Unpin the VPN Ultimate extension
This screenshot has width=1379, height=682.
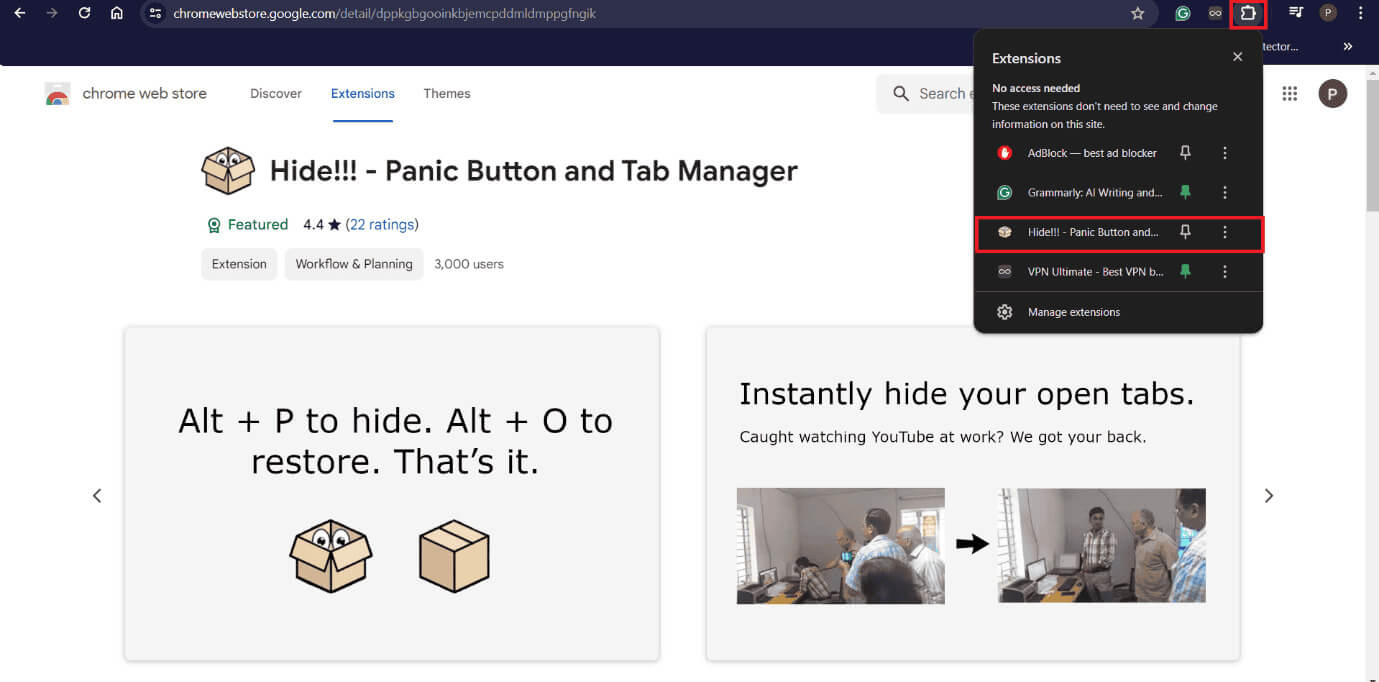(x=1185, y=271)
